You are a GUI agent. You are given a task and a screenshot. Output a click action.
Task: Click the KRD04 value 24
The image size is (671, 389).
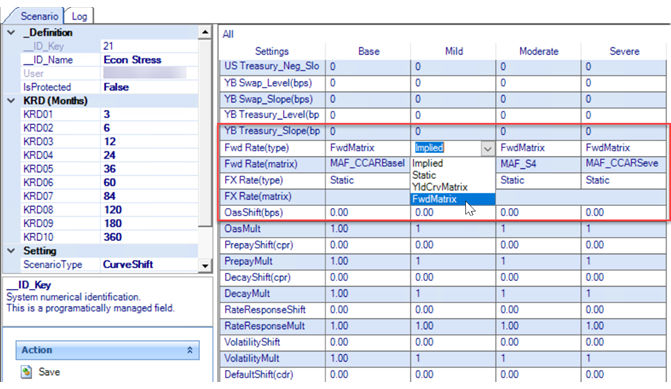pyautogui.click(x=110, y=155)
